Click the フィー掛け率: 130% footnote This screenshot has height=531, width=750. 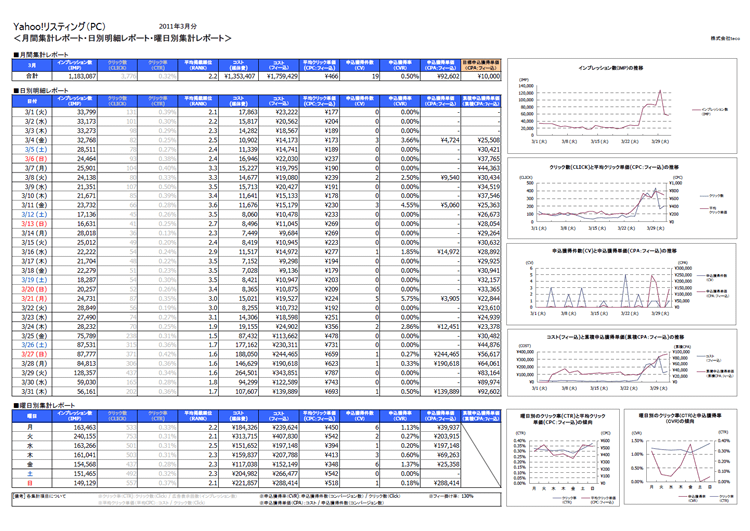coord(451,496)
